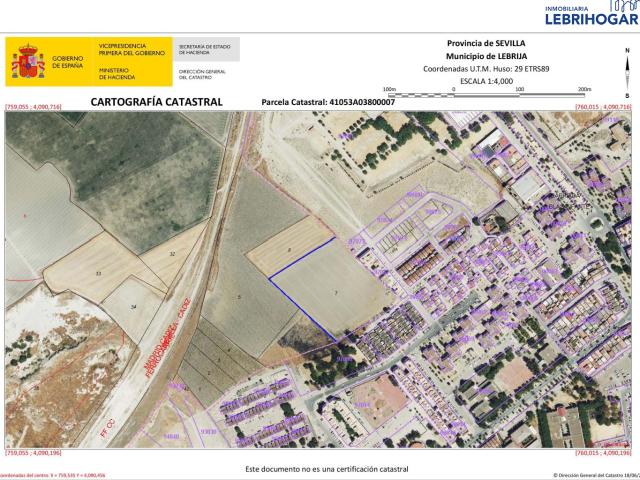Click parcel 34 on the map
The image size is (640, 480).
tap(134, 307)
